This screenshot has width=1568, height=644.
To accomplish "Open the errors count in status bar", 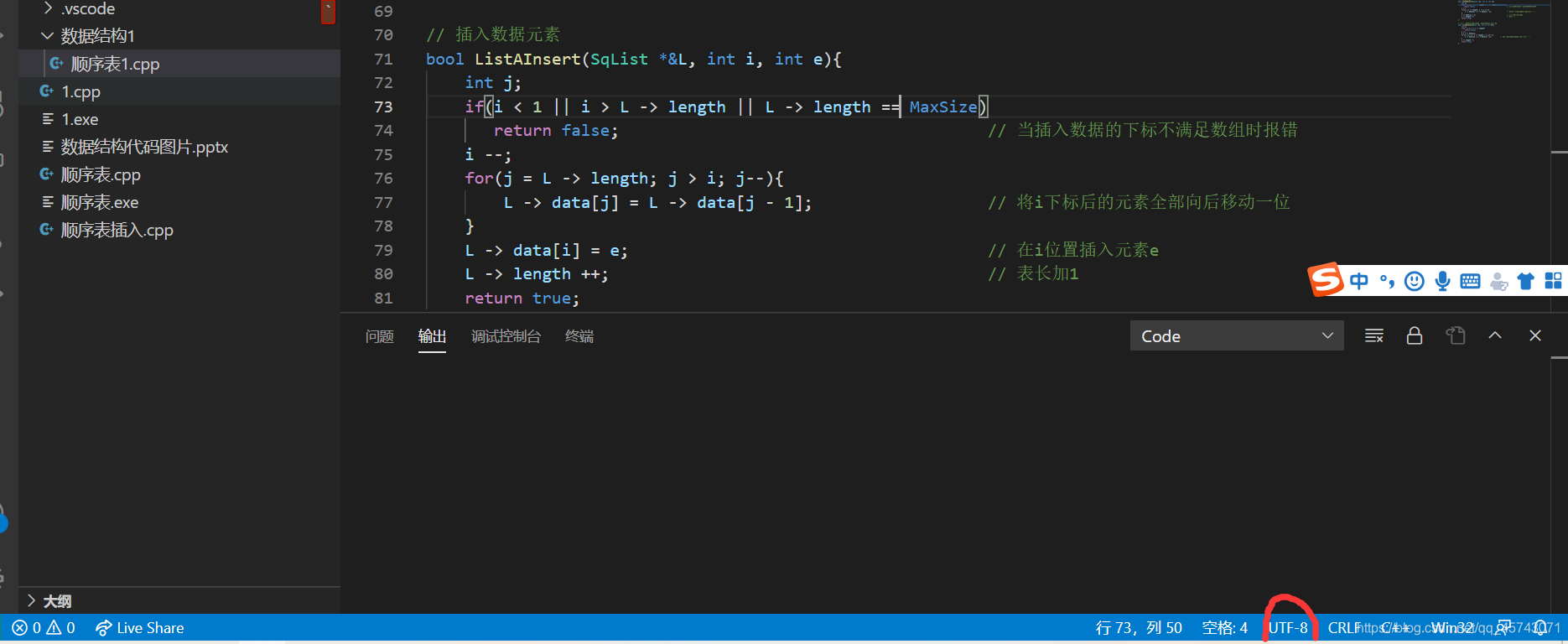I will click(27, 628).
